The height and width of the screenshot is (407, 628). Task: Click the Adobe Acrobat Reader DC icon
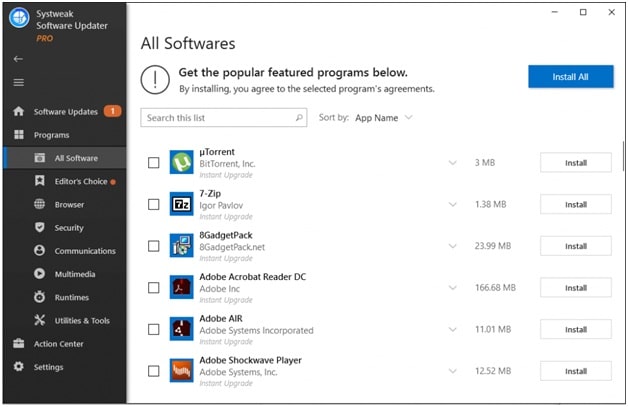tap(181, 288)
